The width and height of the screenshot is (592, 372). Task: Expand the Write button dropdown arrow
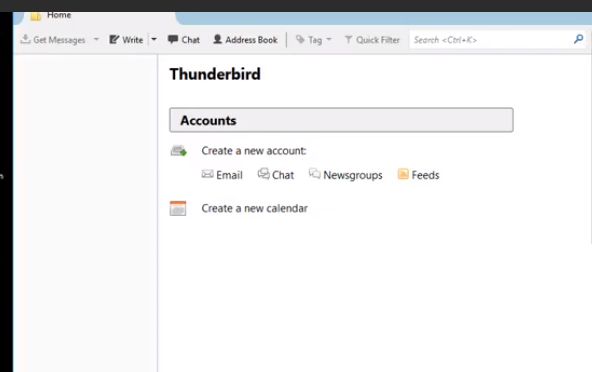point(154,39)
